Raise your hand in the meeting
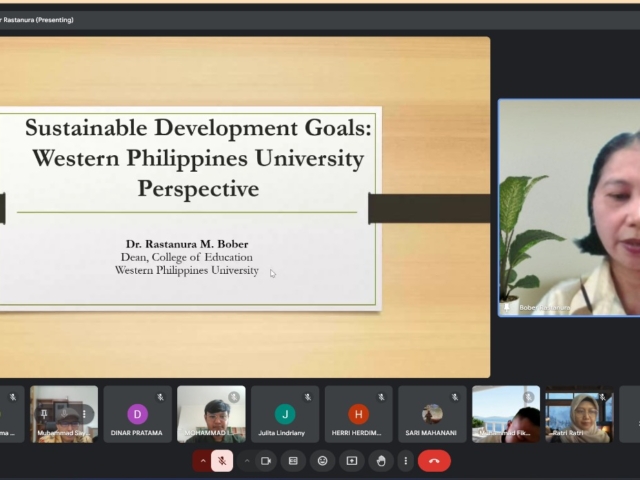Image resolution: width=640 pixels, height=480 pixels. point(381,461)
